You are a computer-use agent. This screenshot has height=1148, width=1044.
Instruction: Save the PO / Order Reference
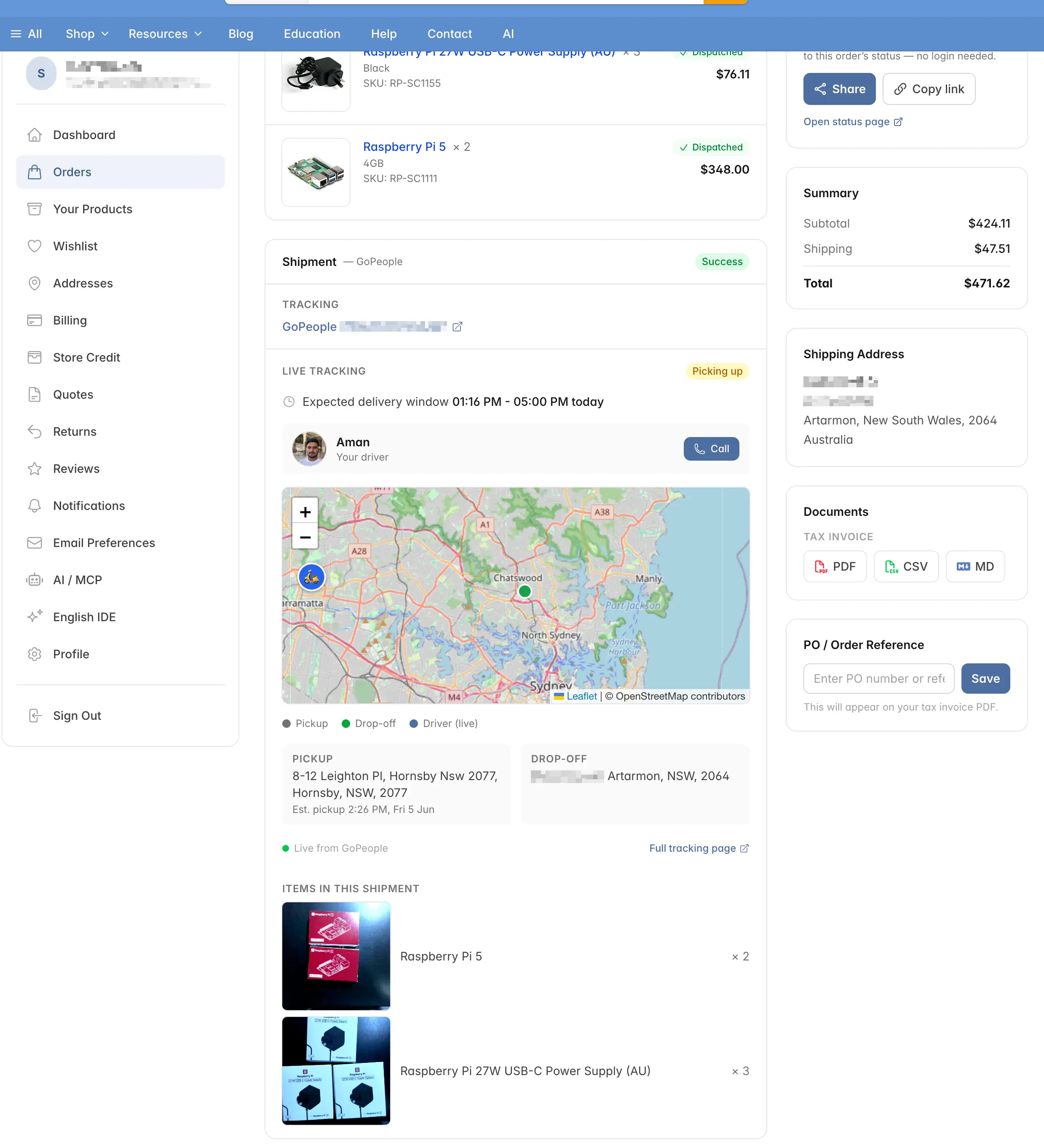point(985,679)
